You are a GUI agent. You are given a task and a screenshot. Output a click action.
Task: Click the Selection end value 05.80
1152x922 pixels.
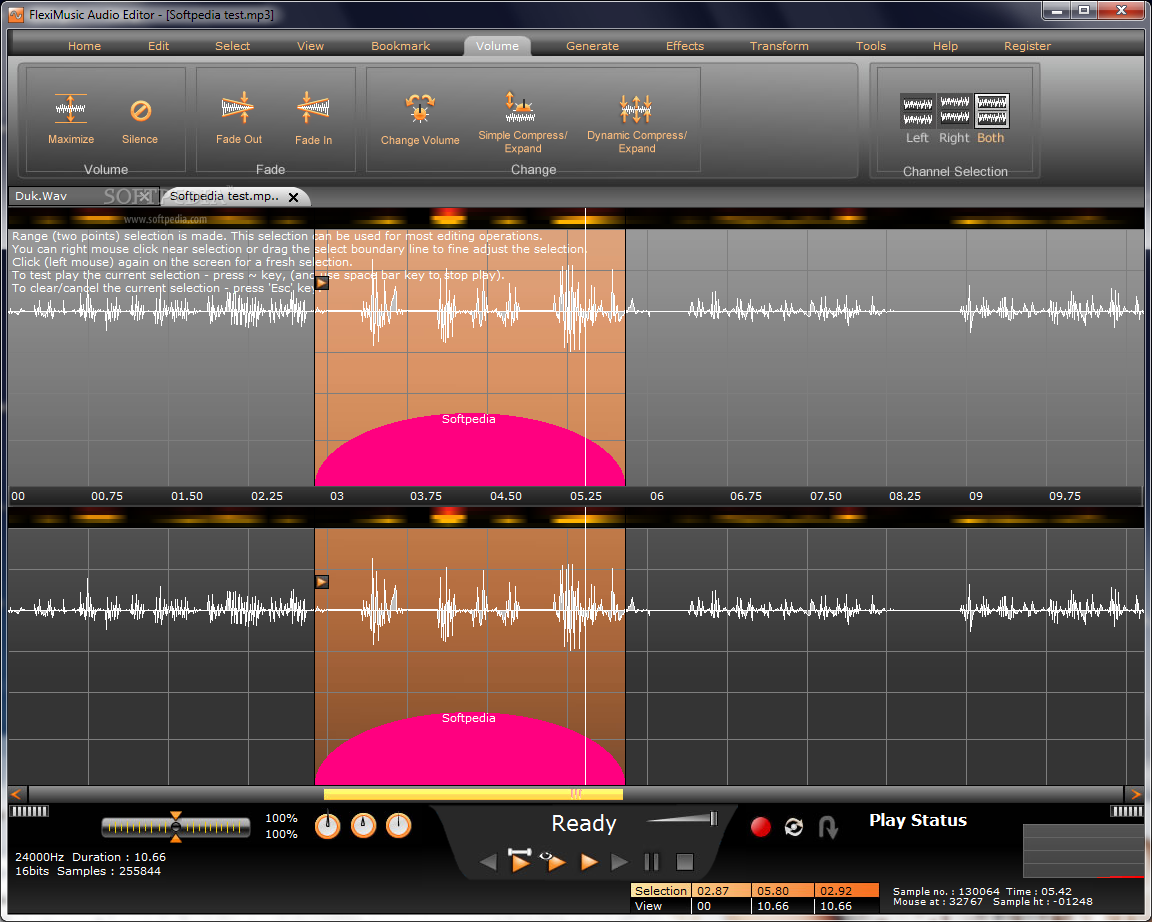[782, 890]
